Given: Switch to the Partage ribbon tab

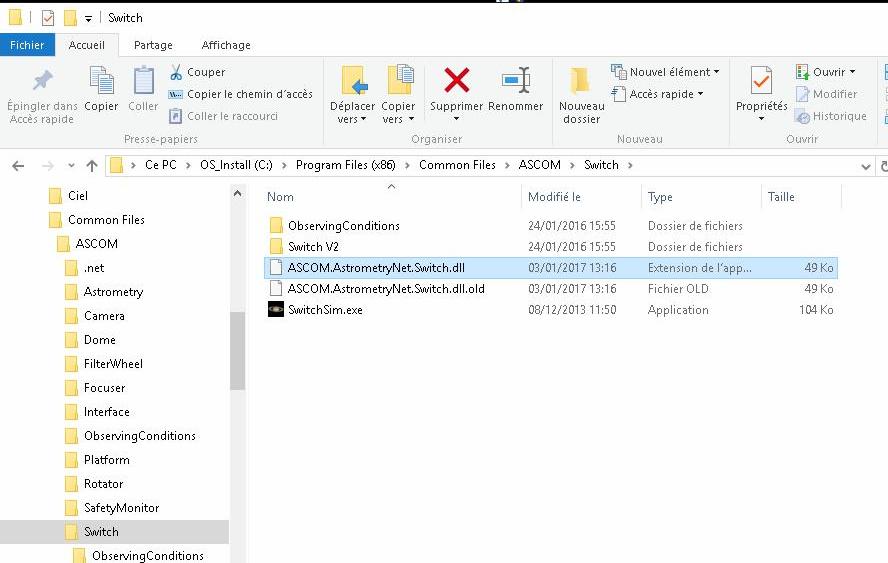Looking at the screenshot, I should click(x=153, y=45).
